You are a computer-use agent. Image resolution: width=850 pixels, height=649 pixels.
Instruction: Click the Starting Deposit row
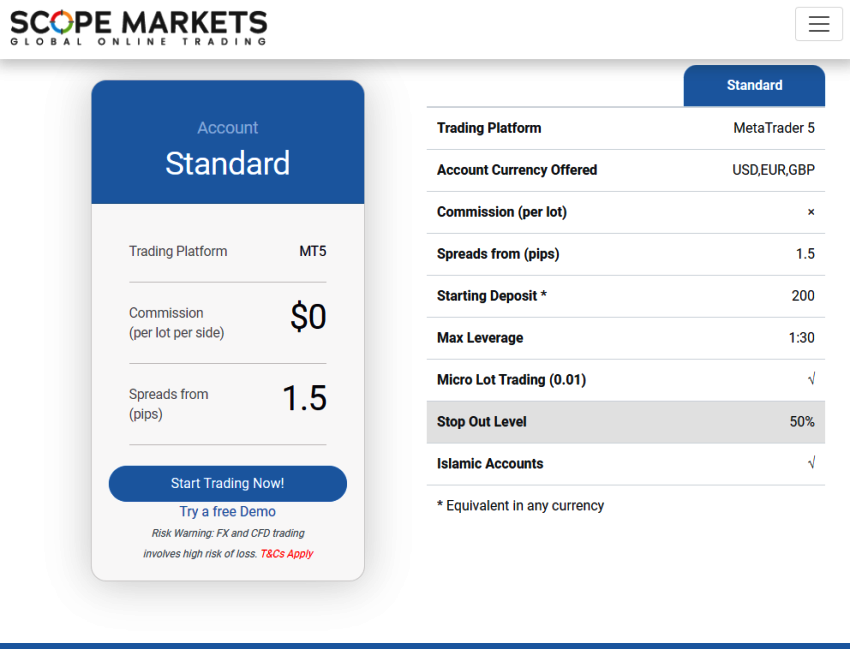626,296
